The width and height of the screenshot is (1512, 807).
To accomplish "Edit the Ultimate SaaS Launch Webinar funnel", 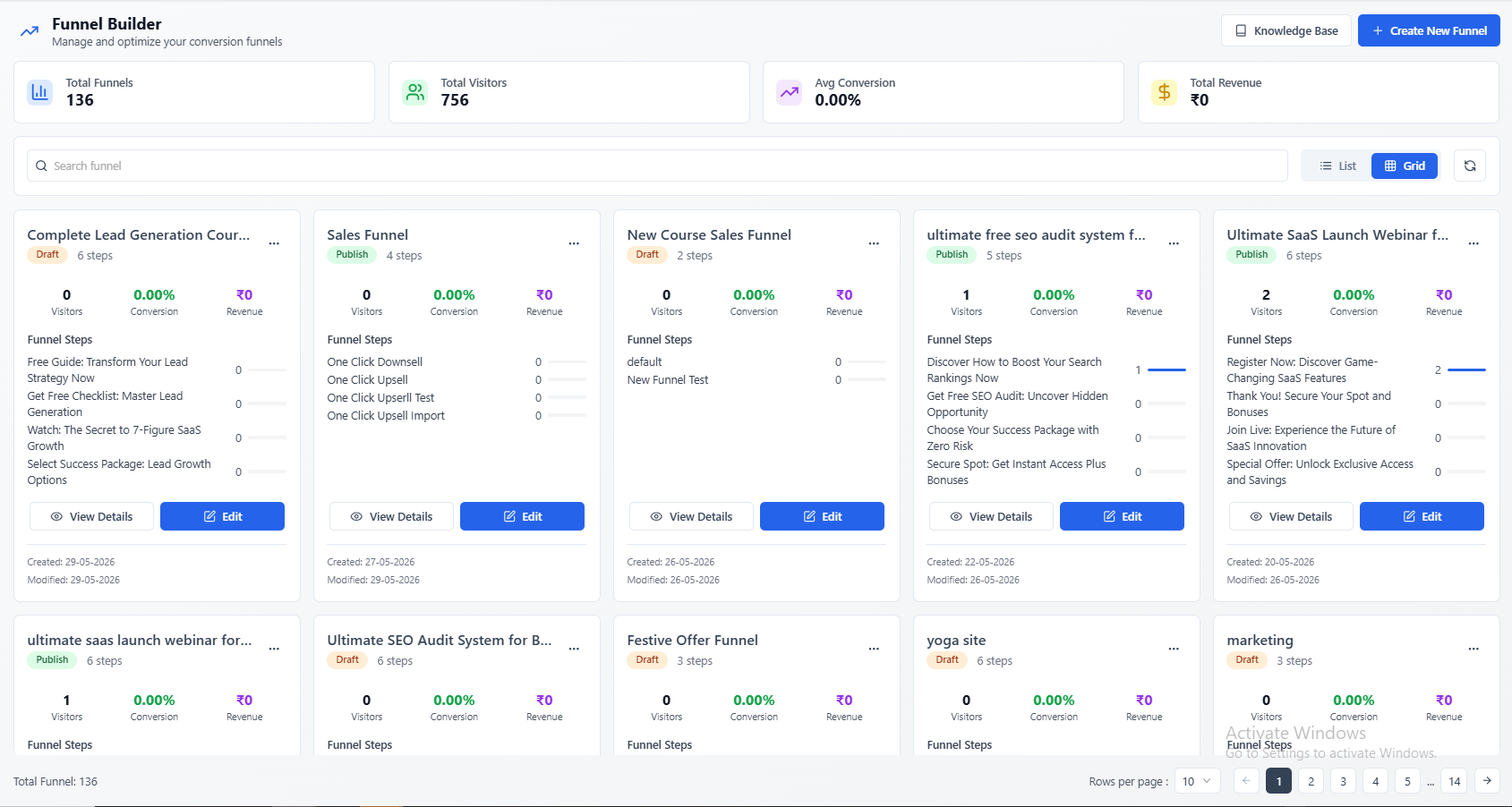I will coord(1422,516).
